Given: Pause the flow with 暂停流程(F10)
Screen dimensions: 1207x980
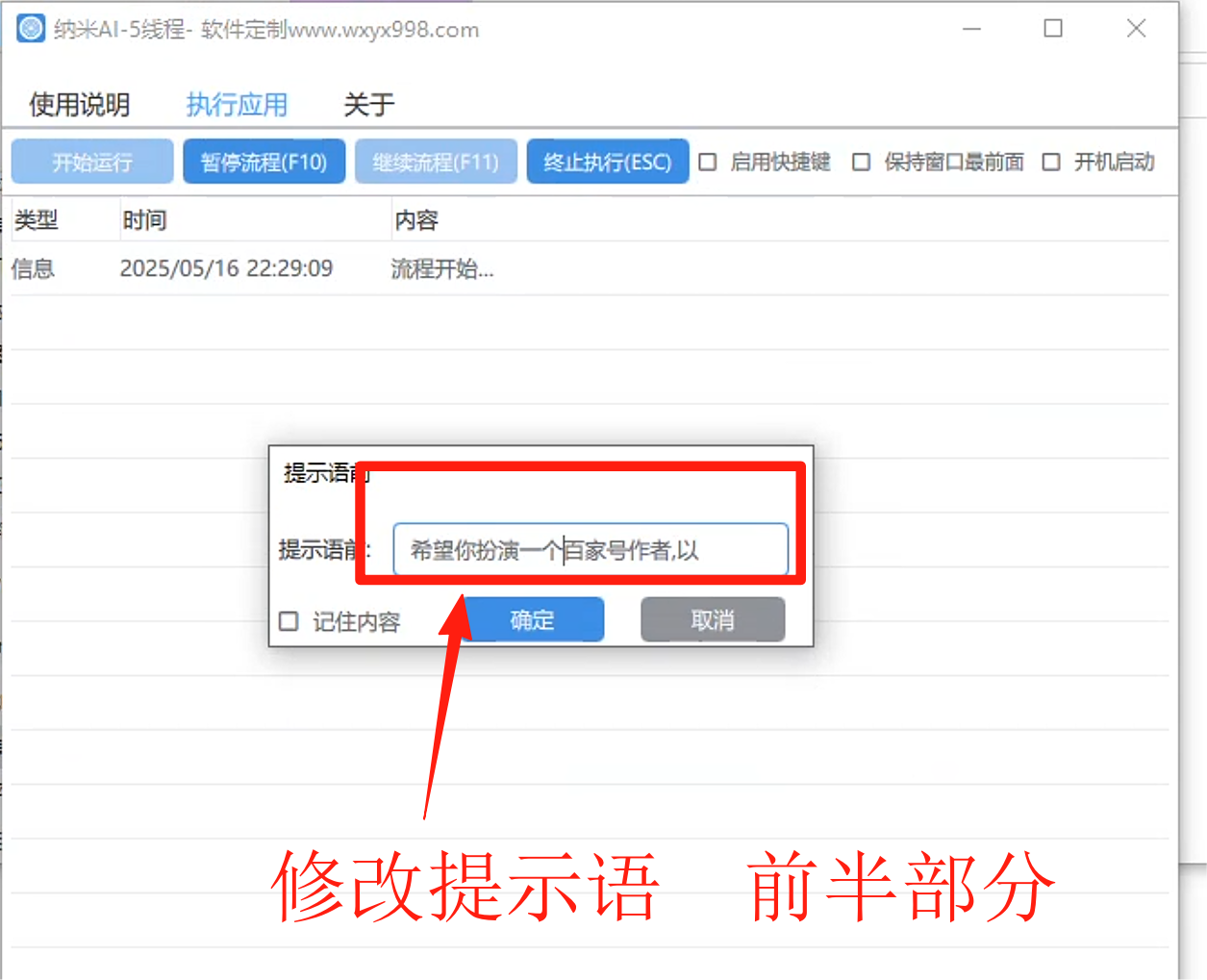Looking at the screenshot, I should [x=264, y=162].
